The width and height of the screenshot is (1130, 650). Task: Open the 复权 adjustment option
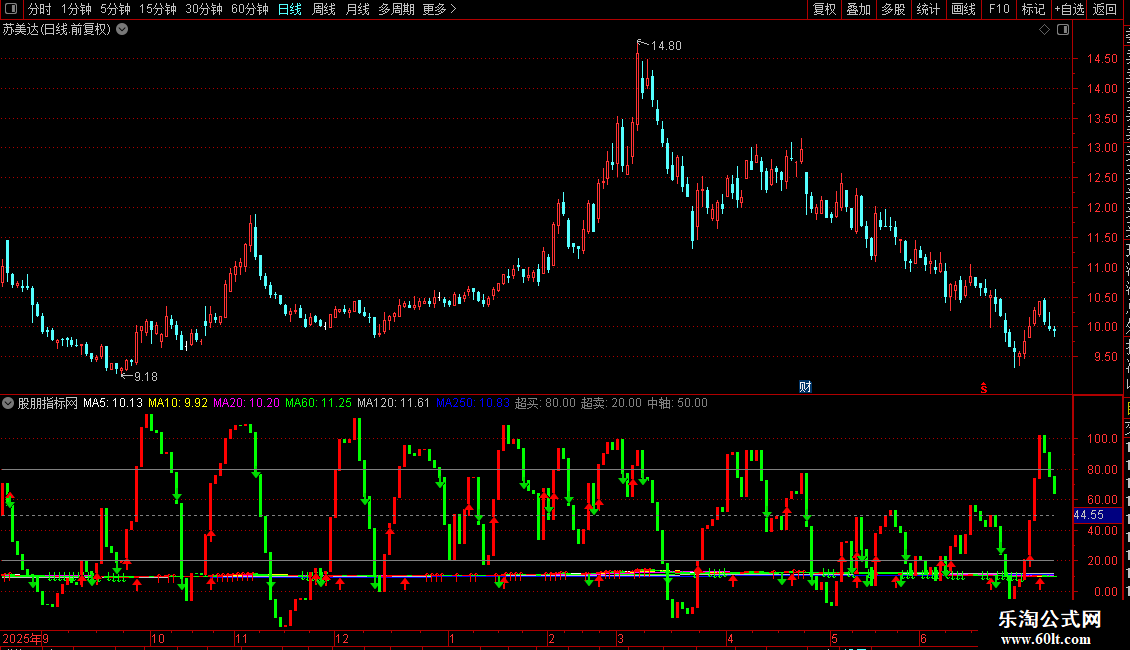(824, 9)
